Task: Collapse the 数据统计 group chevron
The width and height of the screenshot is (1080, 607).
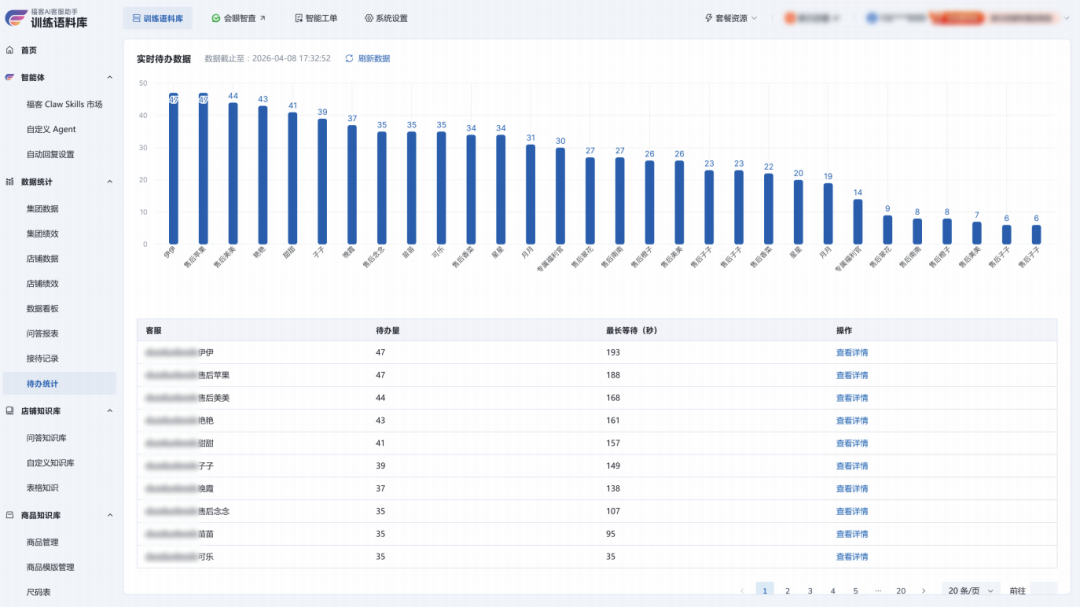Action: [110, 182]
